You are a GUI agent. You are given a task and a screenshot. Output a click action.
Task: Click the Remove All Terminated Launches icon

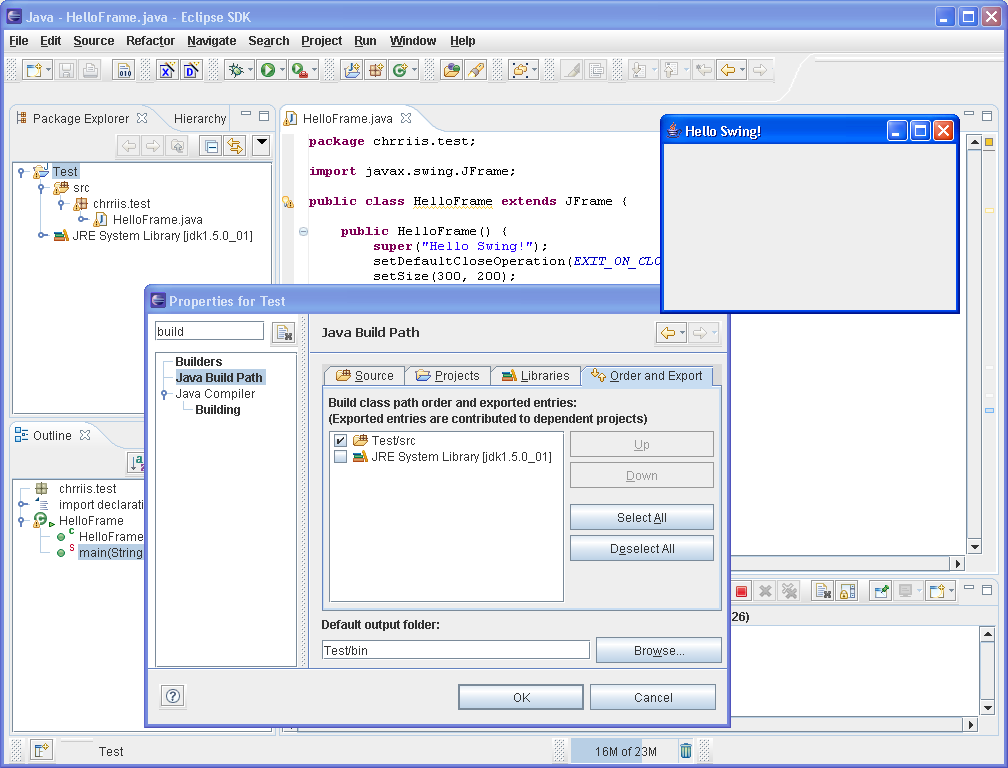coord(789,591)
